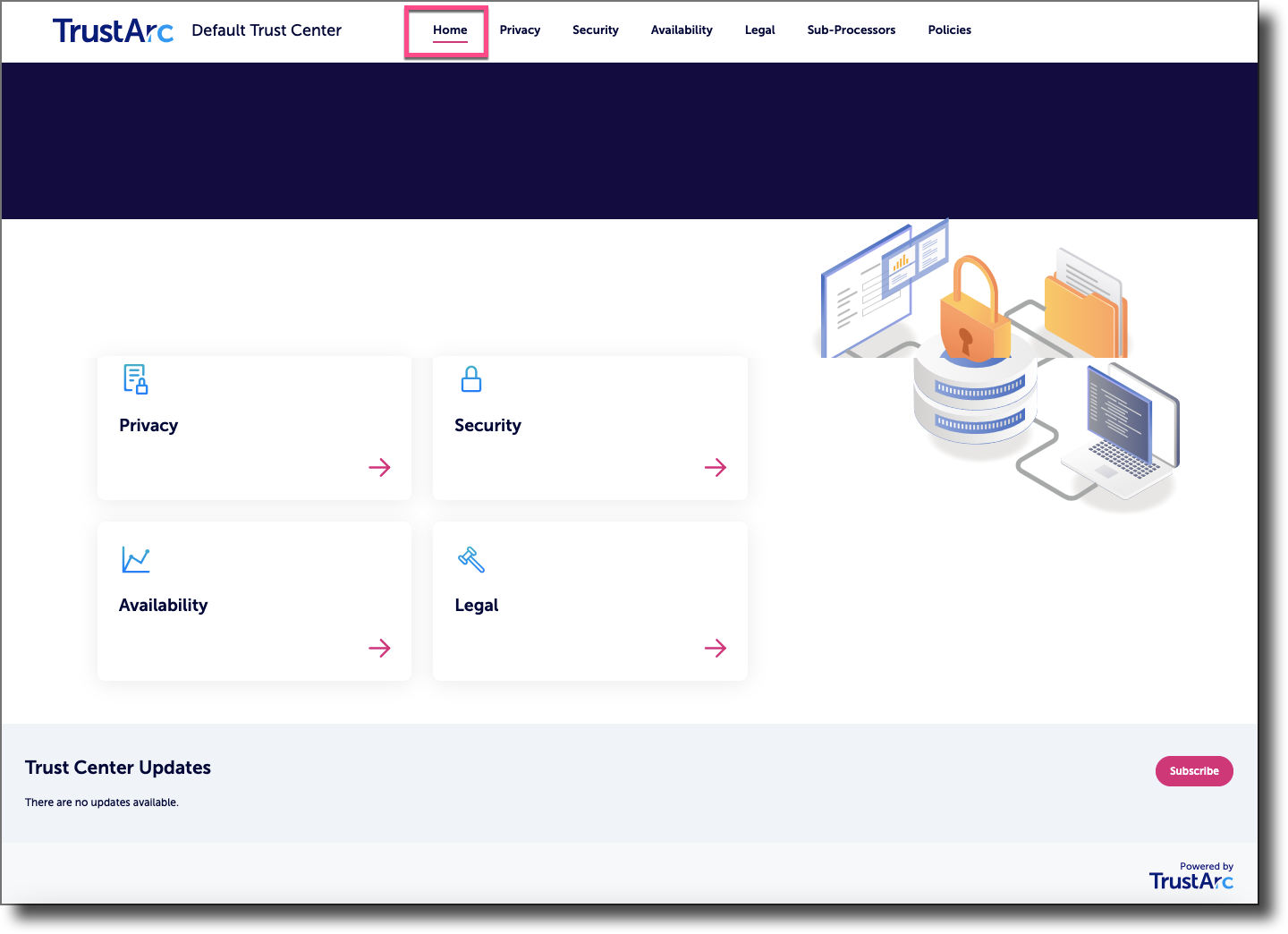
Task: View the Sub-Processors tab
Action: [x=852, y=30]
